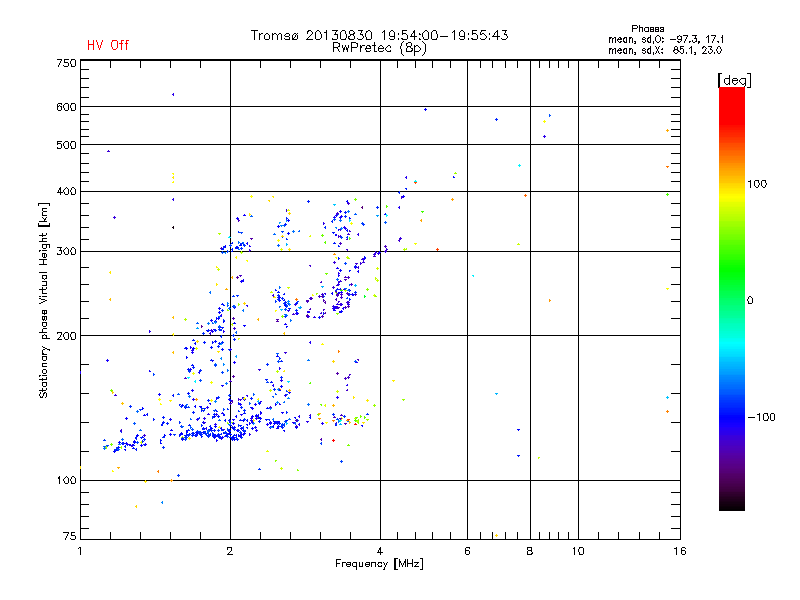Click the 'Frequency [MHz]' axis title
This screenshot has width=800, height=600.
coord(379,564)
